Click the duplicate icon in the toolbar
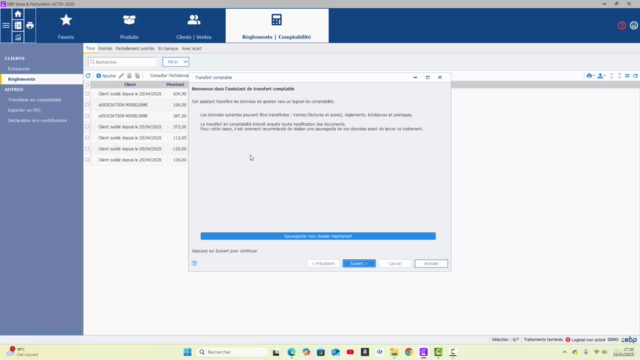The image size is (640, 360). tap(138, 76)
